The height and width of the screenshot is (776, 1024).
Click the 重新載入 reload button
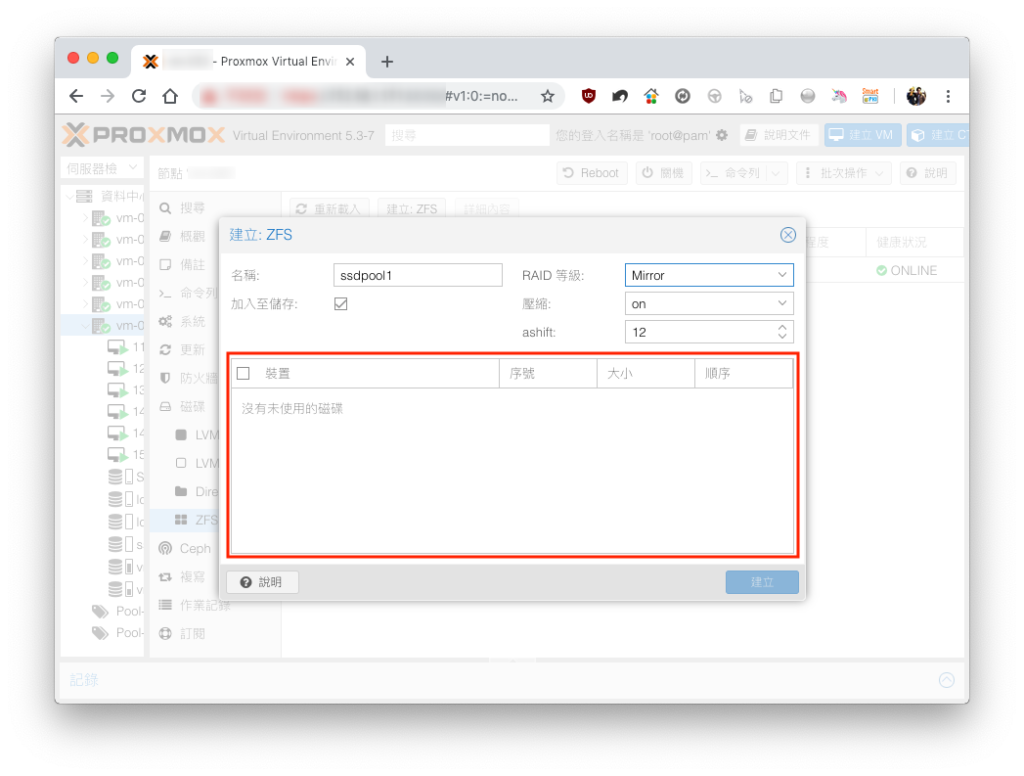click(x=329, y=209)
